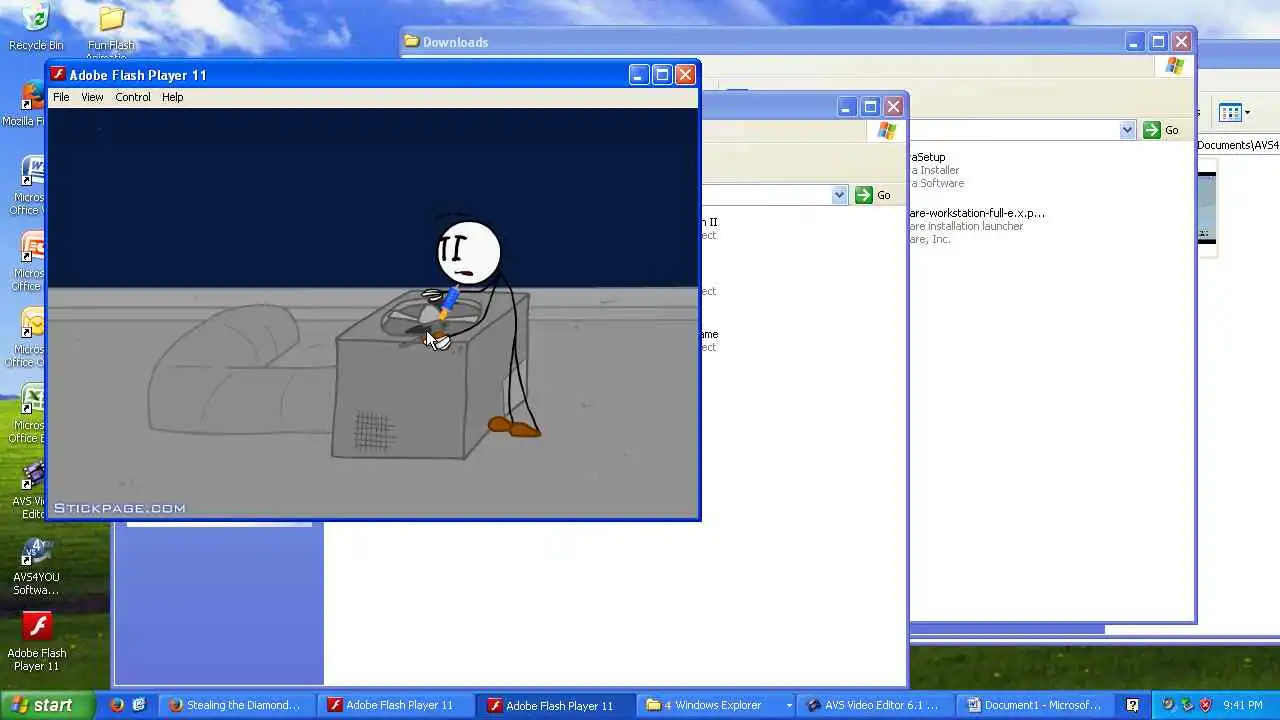Screen dimensions: 1280x720
Task: Open the AVS4YOU Software desktop icon
Action: tap(36, 567)
